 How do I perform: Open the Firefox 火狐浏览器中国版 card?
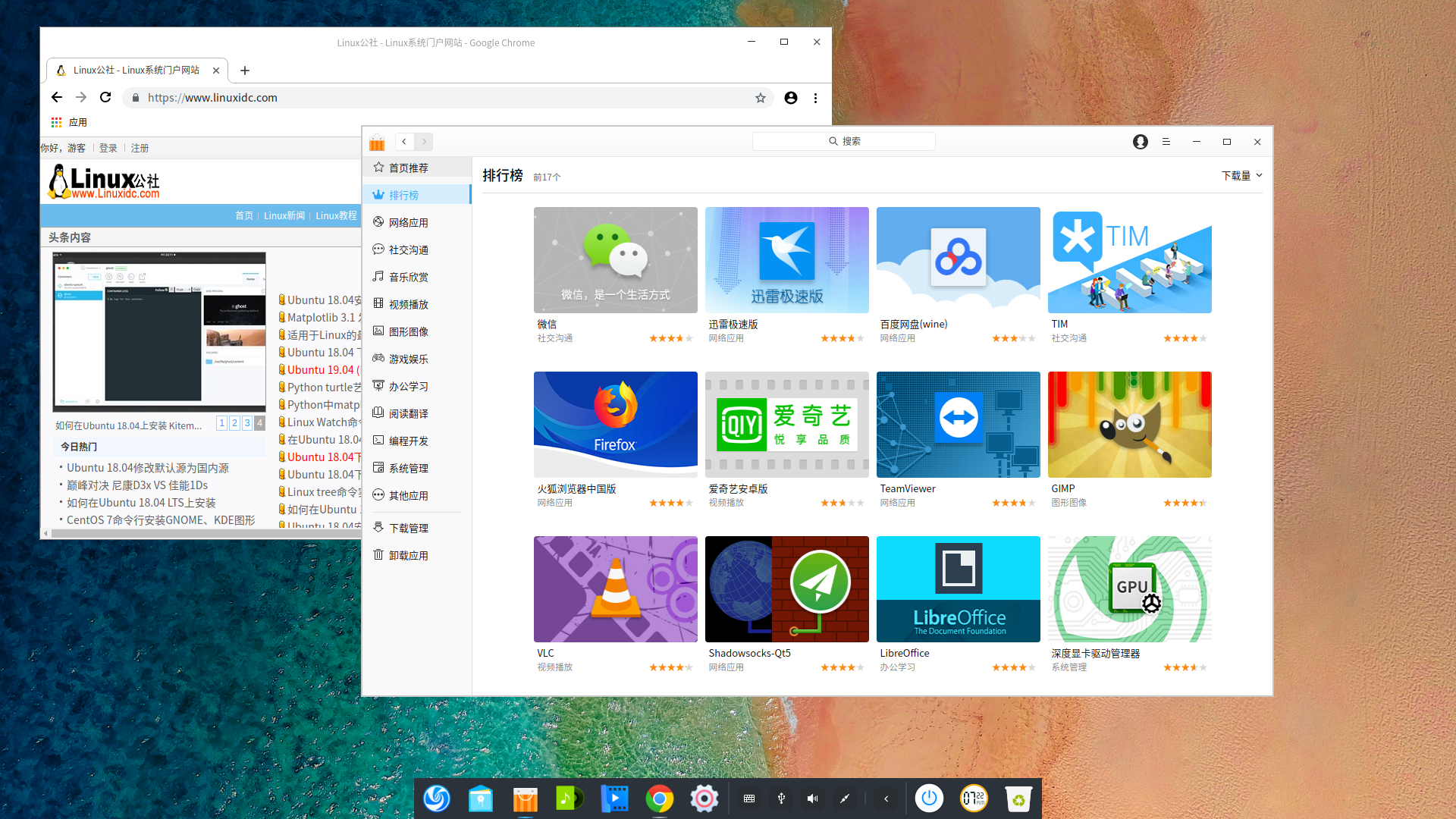coord(615,440)
